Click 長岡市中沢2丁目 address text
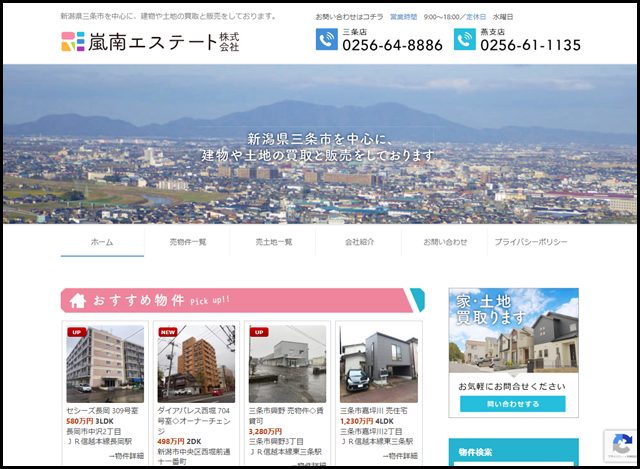Image resolution: width=640 pixels, height=469 pixels. [94, 431]
